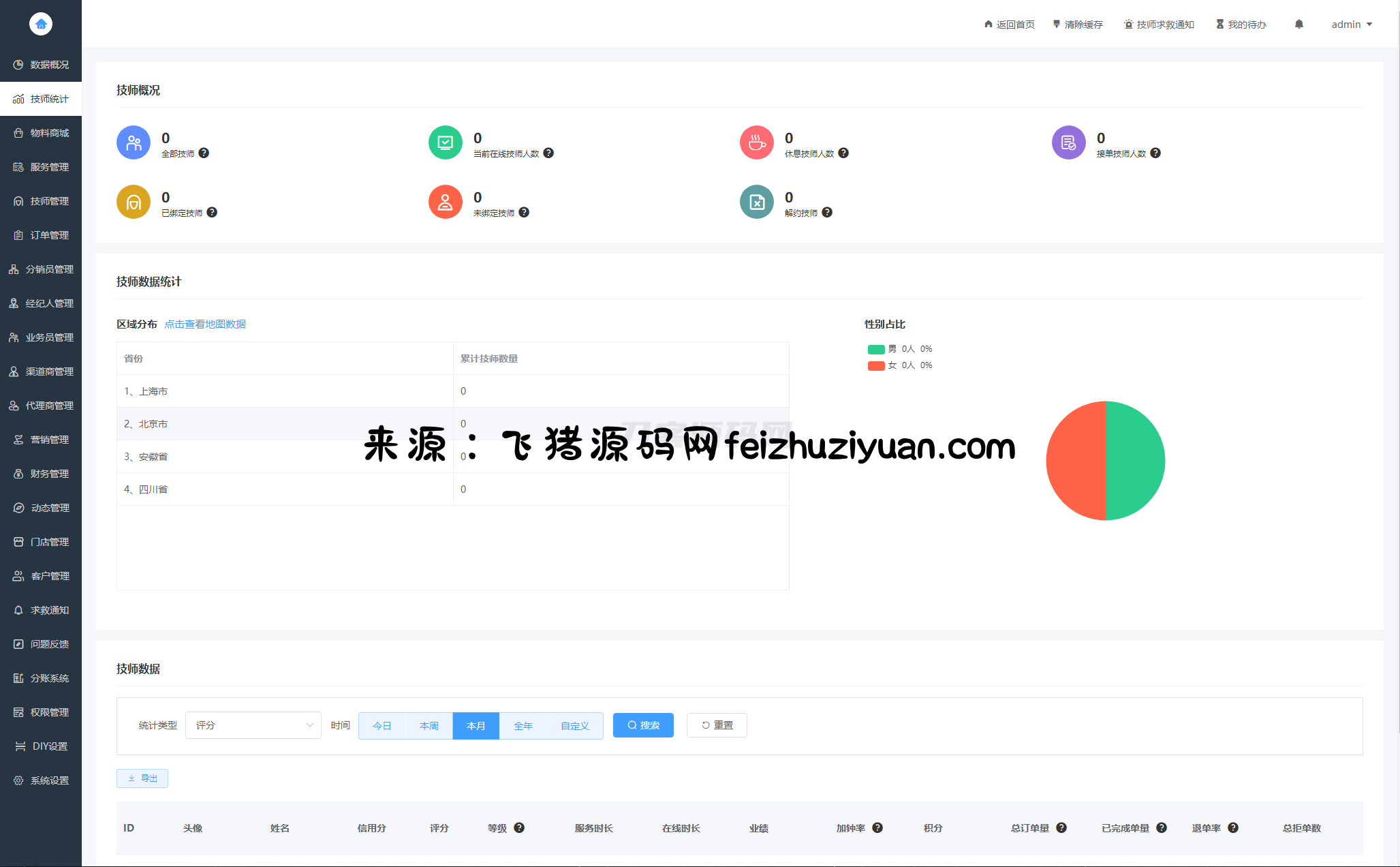The height and width of the screenshot is (867, 1400).
Task: Select the 今日 time range option
Action: pos(382,726)
